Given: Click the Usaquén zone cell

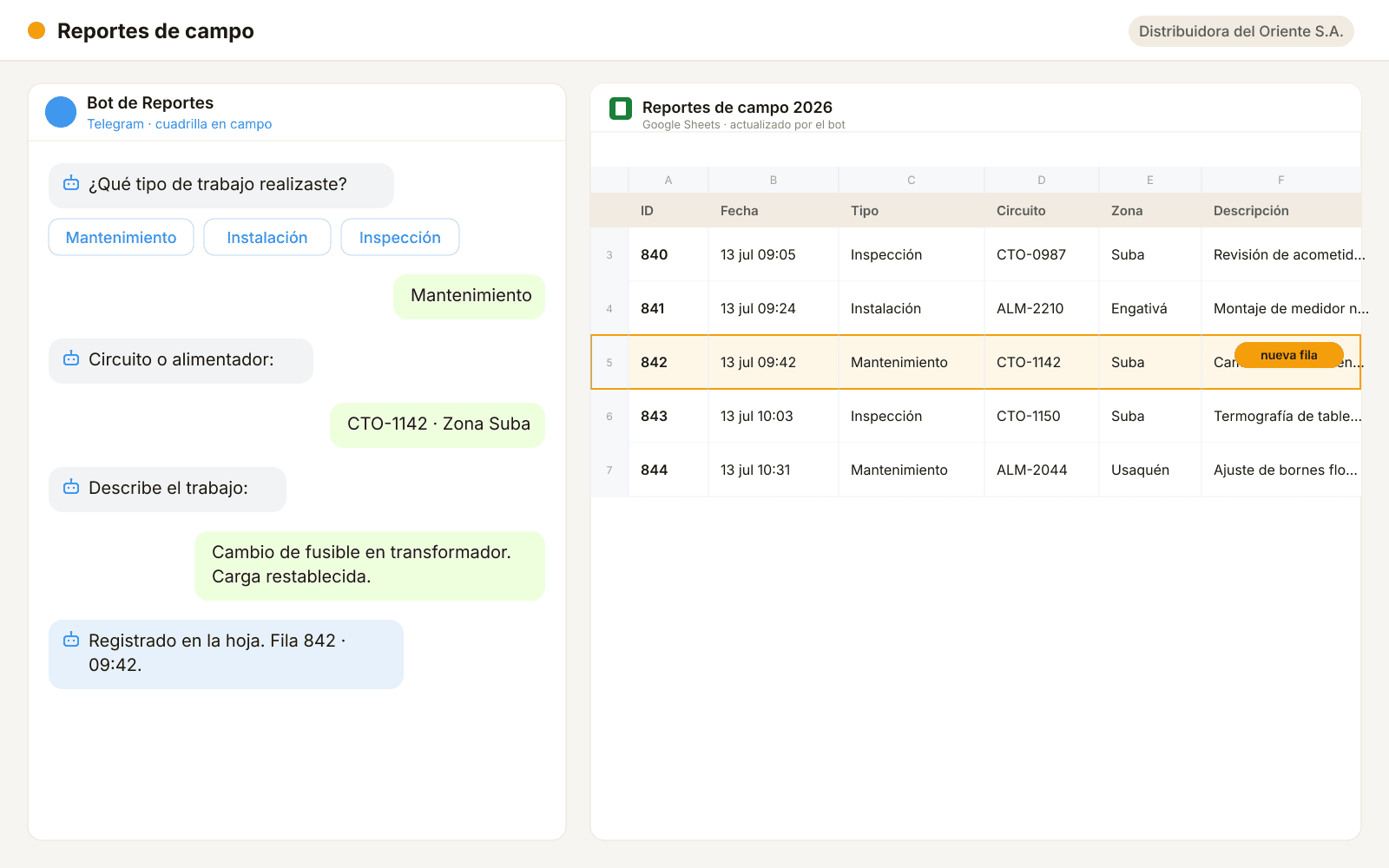Looking at the screenshot, I should [1150, 470].
